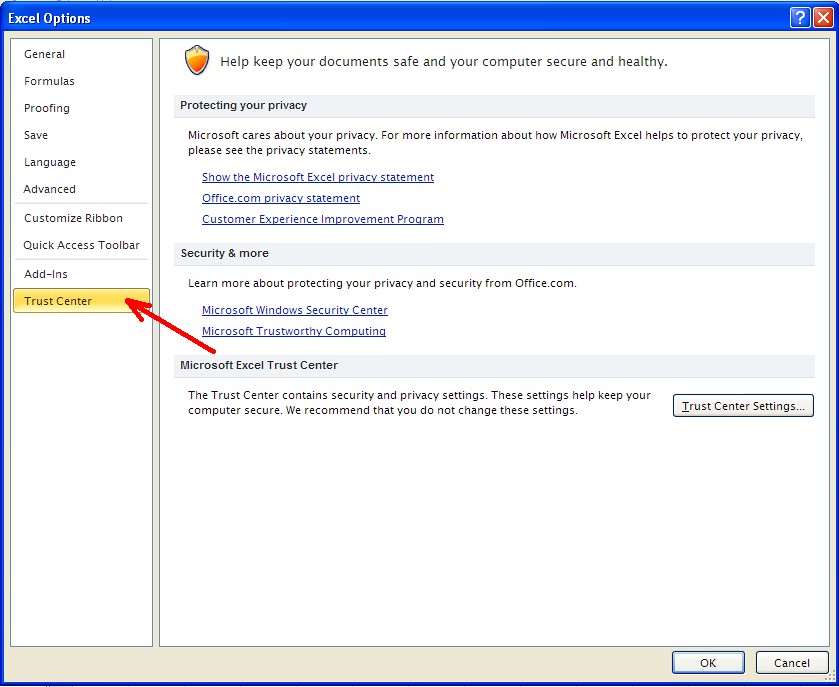Select the Trust Center category

click(x=81, y=301)
